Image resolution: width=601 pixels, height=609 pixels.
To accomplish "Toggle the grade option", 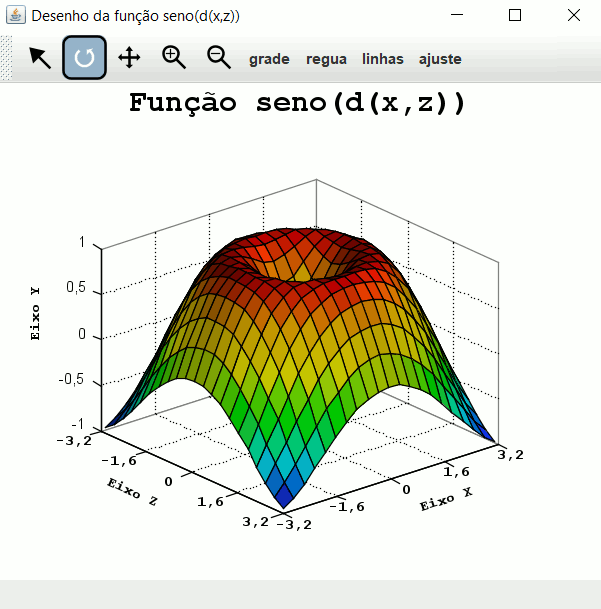I will tap(269, 59).
